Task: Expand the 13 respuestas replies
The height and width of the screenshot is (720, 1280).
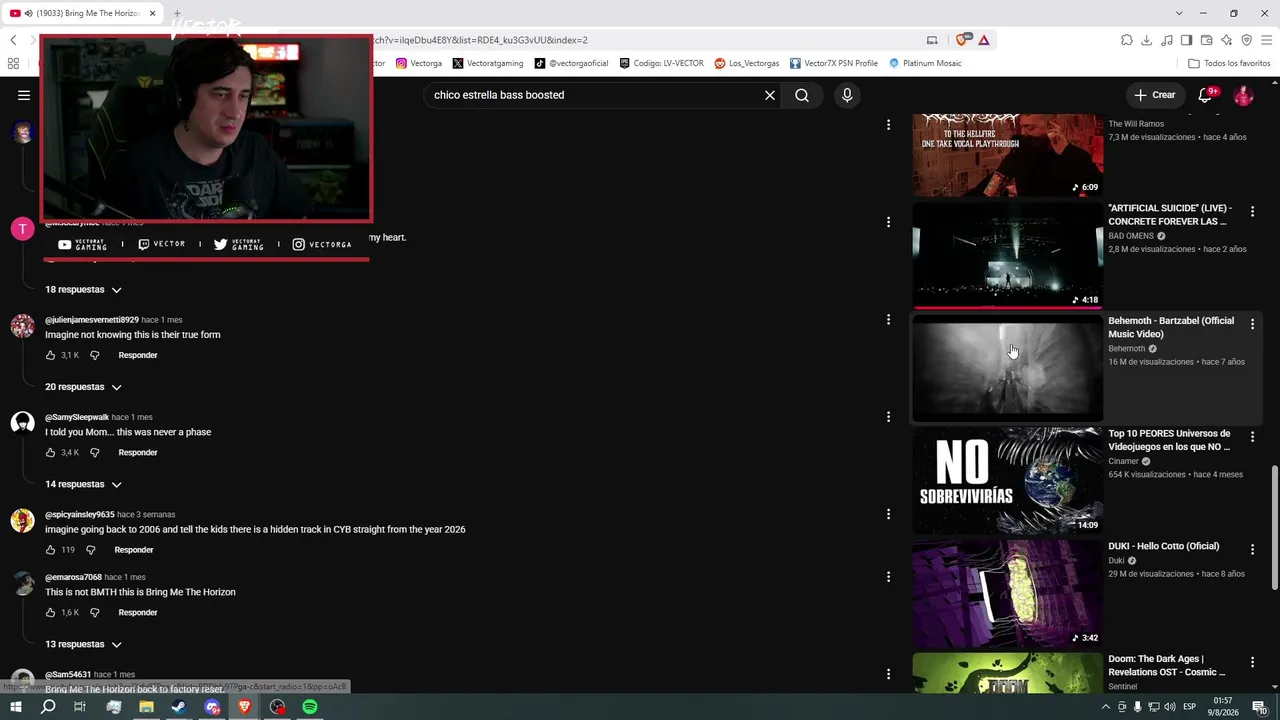Action: [x=83, y=644]
